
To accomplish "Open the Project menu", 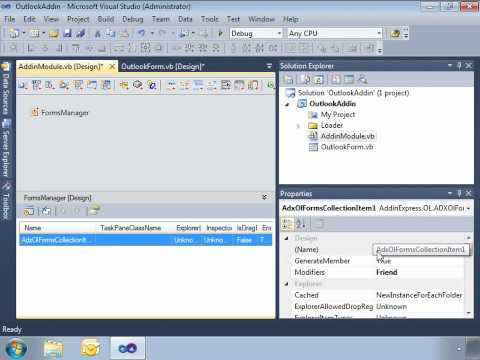I will [x=78, y=19].
